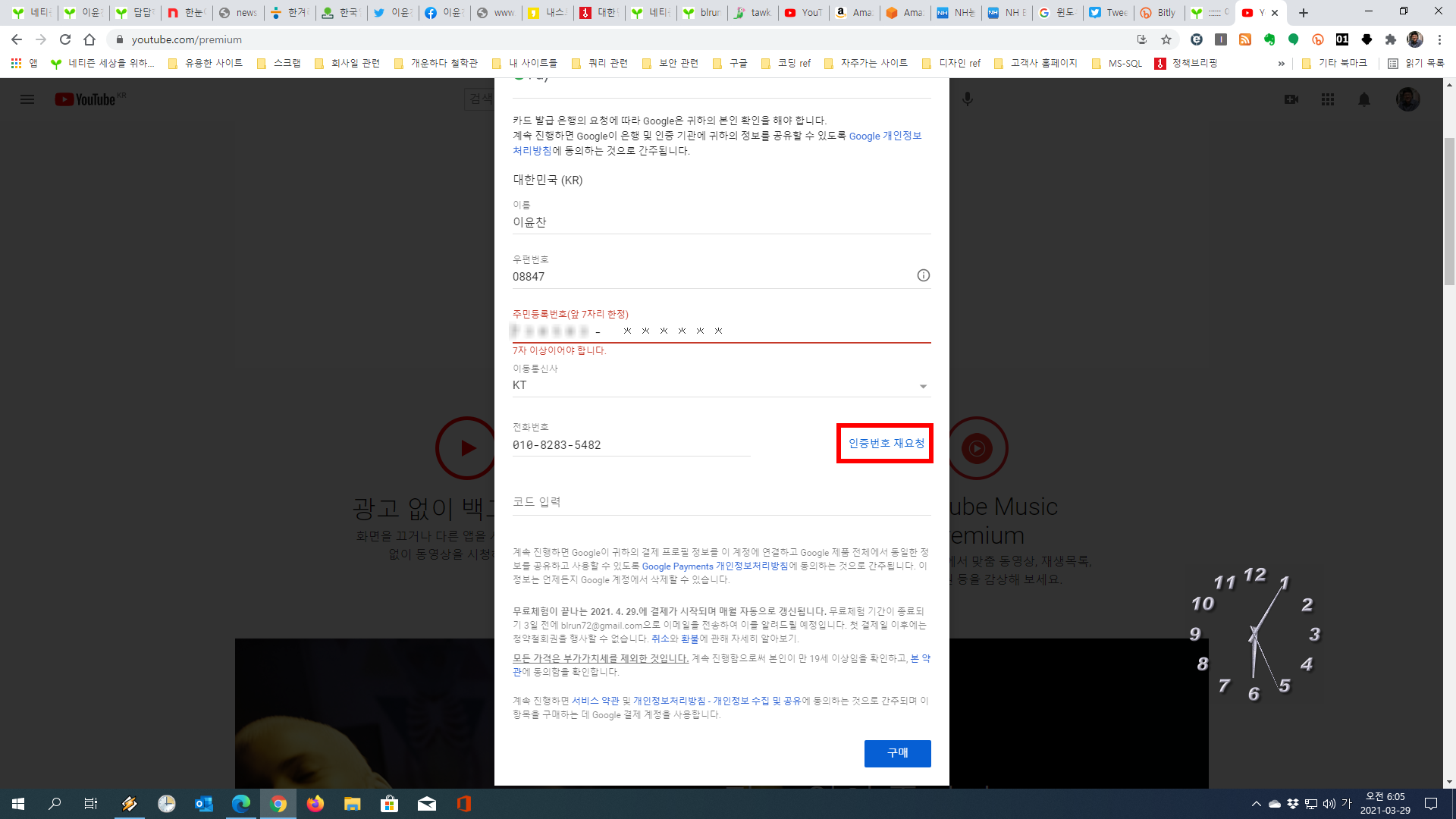Image resolution: width=1456 pixels, height=819 pixels.
Task: Show hidden bookmarks via double-chevron
Action: tap(1281, 64)
